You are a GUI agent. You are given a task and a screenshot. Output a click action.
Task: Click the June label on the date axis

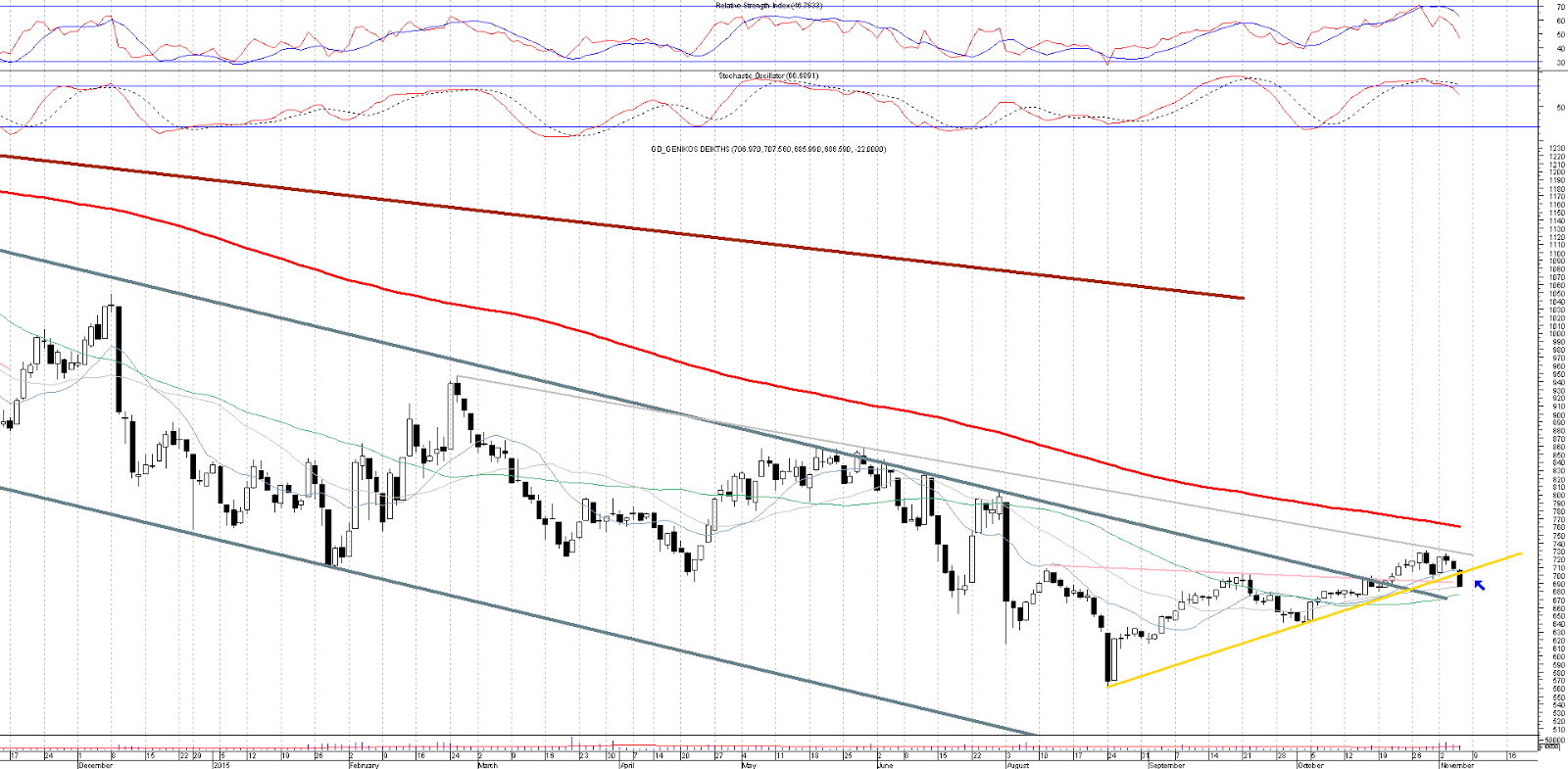click(885, 765)
